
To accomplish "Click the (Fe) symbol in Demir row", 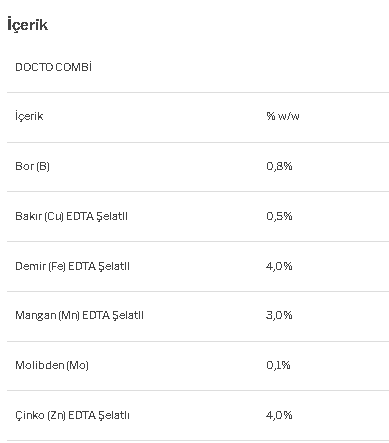I will click(x=57, y=266).
